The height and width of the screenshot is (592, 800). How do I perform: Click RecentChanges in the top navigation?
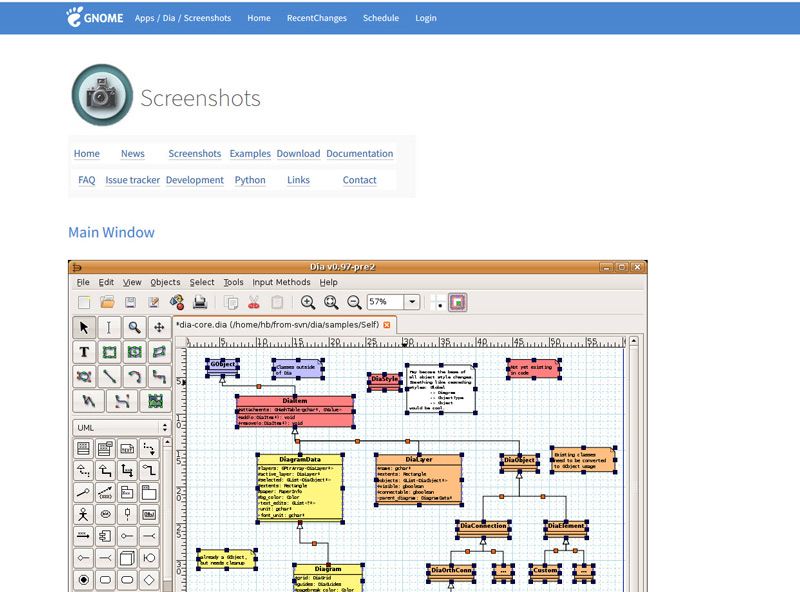[316, 18]
